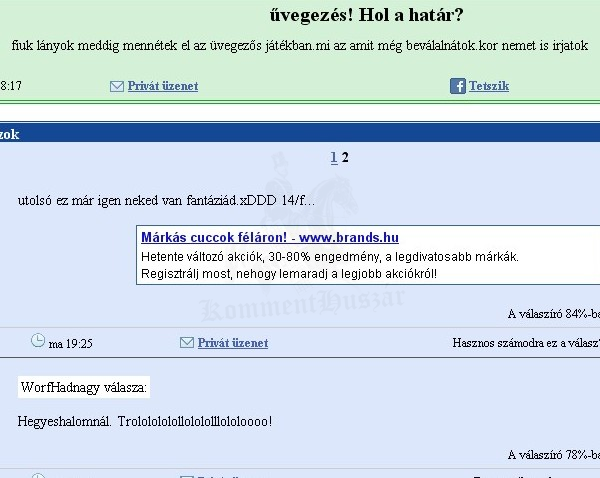The width and height of the screenshot is (600, 478).
Task: Click the 'WorfHadnagy válasza:' label
Action: 84,387
